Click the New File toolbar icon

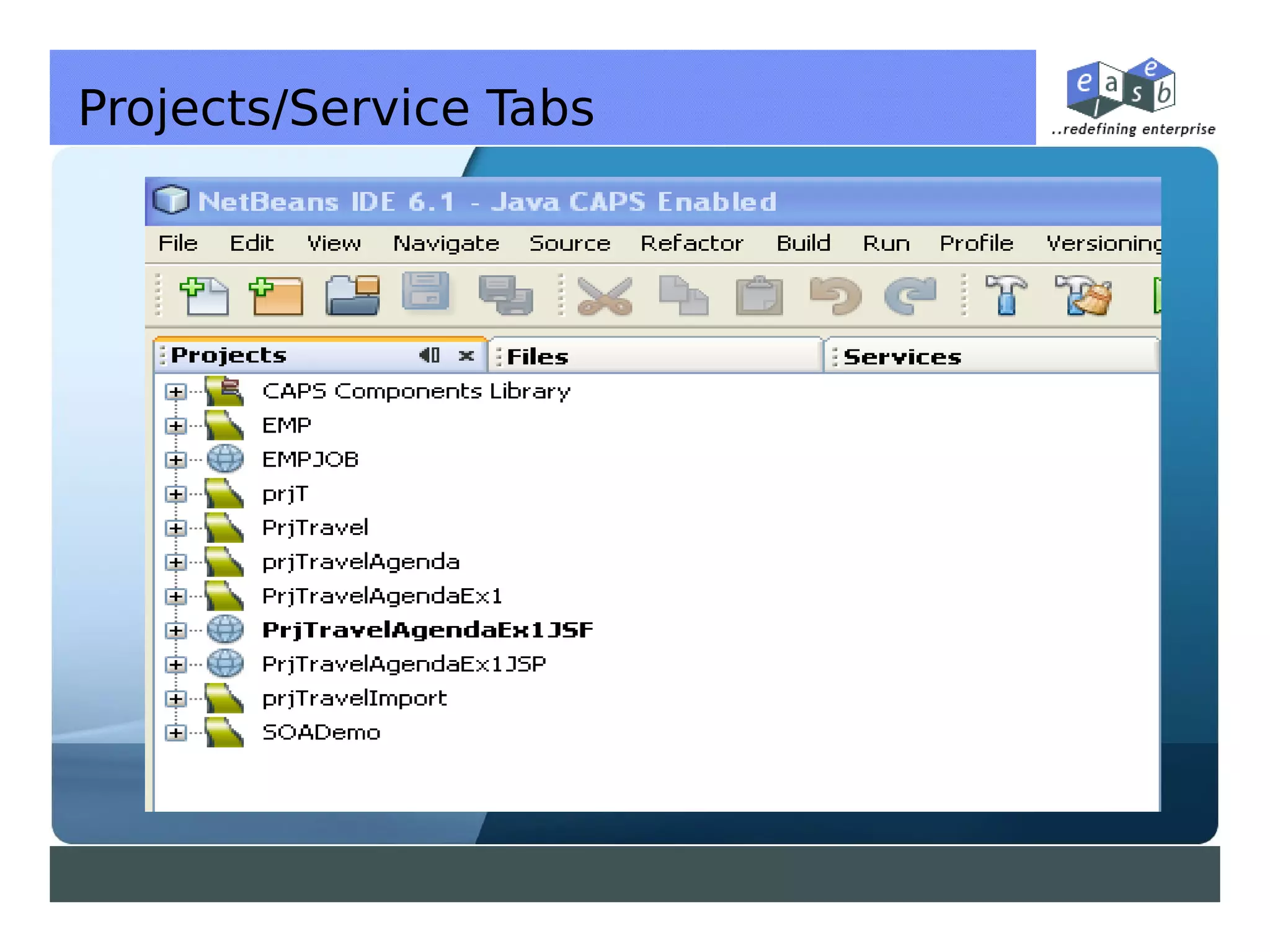coord(204,296)
